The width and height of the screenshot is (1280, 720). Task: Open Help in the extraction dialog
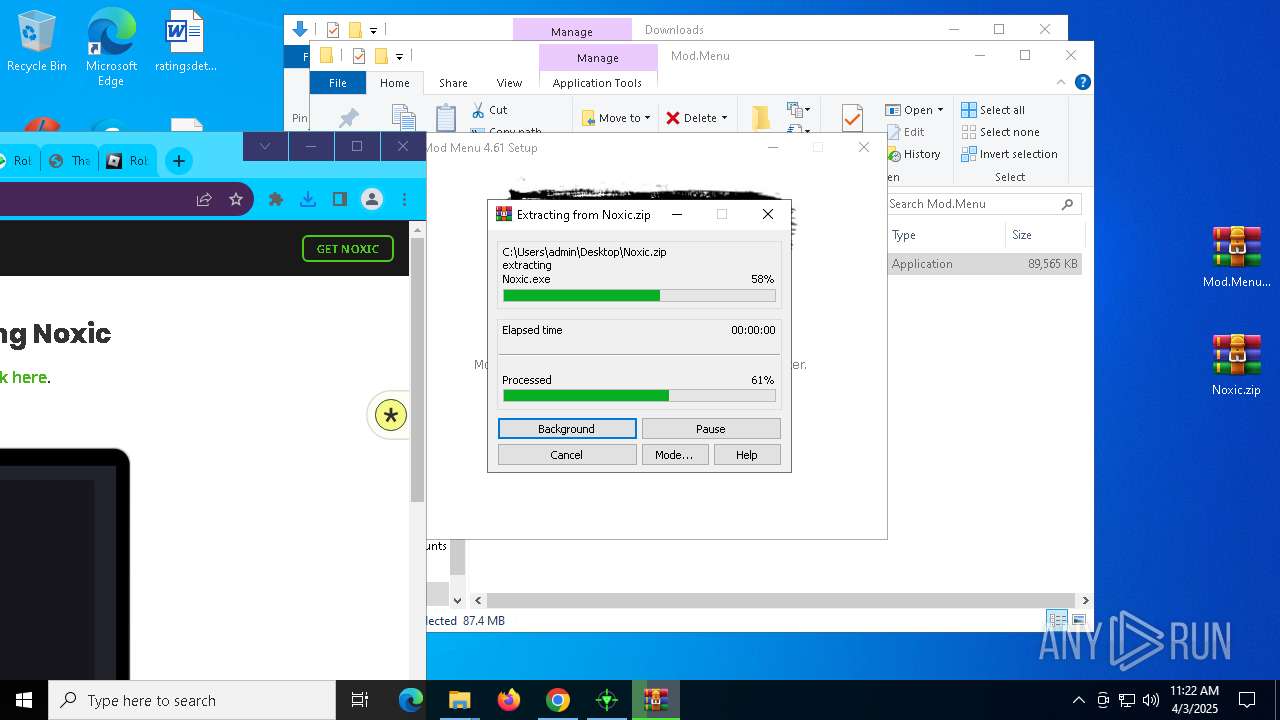click(747, 455)
